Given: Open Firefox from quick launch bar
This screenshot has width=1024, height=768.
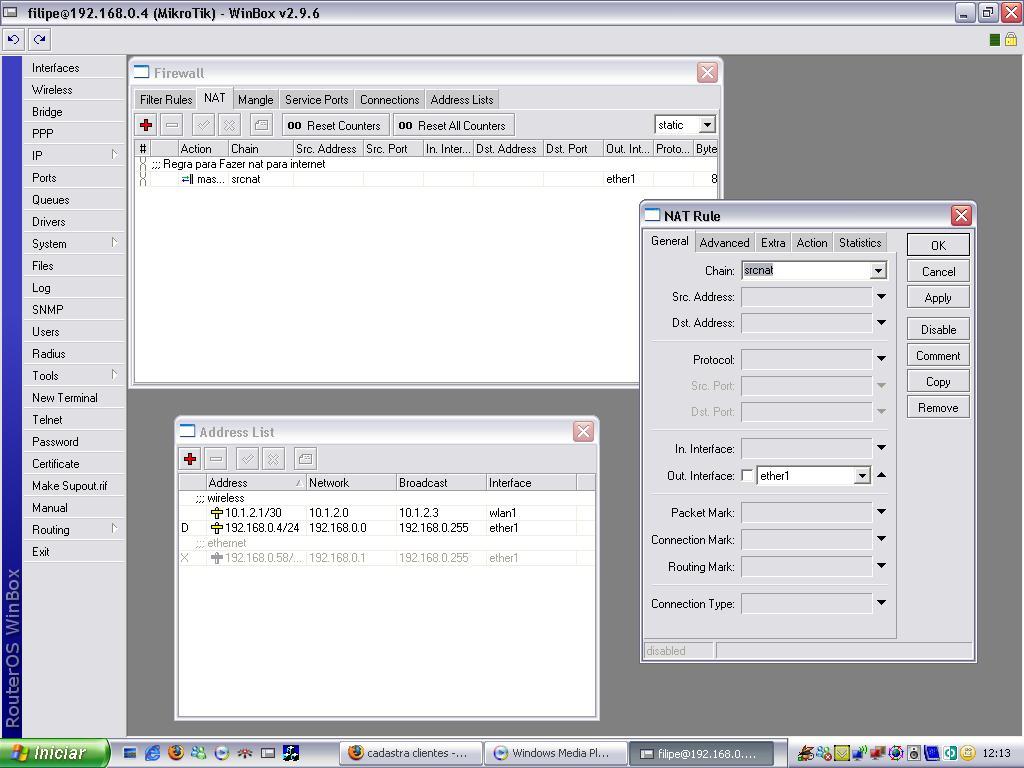Looking at the screenshot, I should point(176,753).
